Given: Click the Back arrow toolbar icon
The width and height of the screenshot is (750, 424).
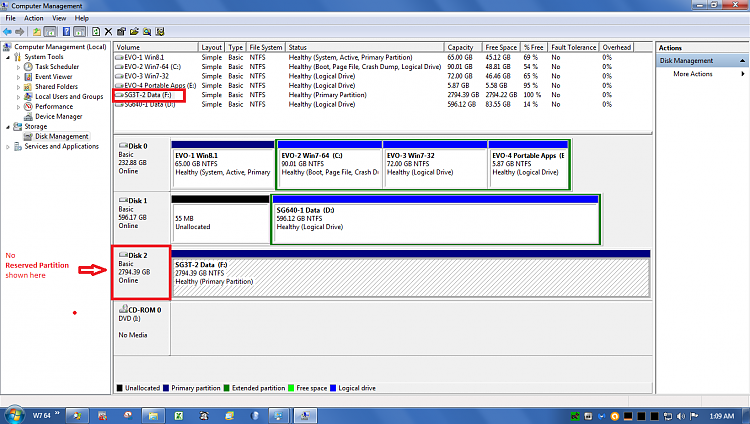Looking at the screenshot, I should coord(7,32).
